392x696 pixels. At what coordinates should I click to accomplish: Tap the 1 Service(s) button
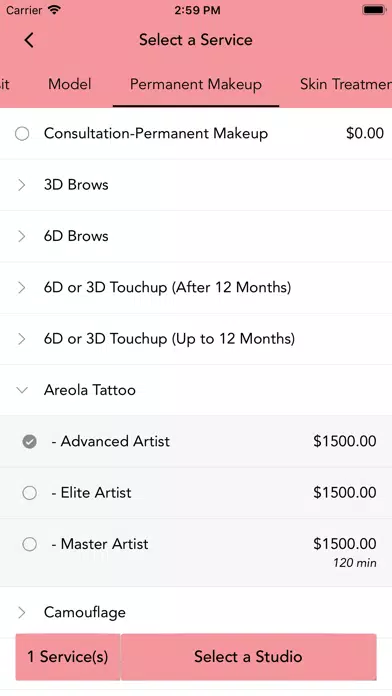pyautogui.click(x=67, y=656)
